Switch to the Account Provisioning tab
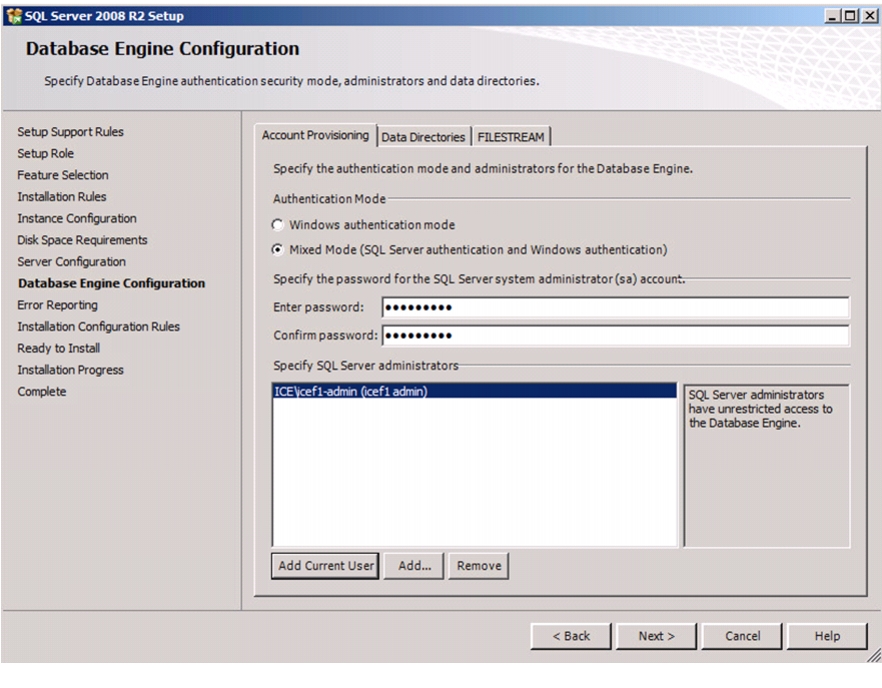This screenshot has height=688, width=882. tap(315, 136)
